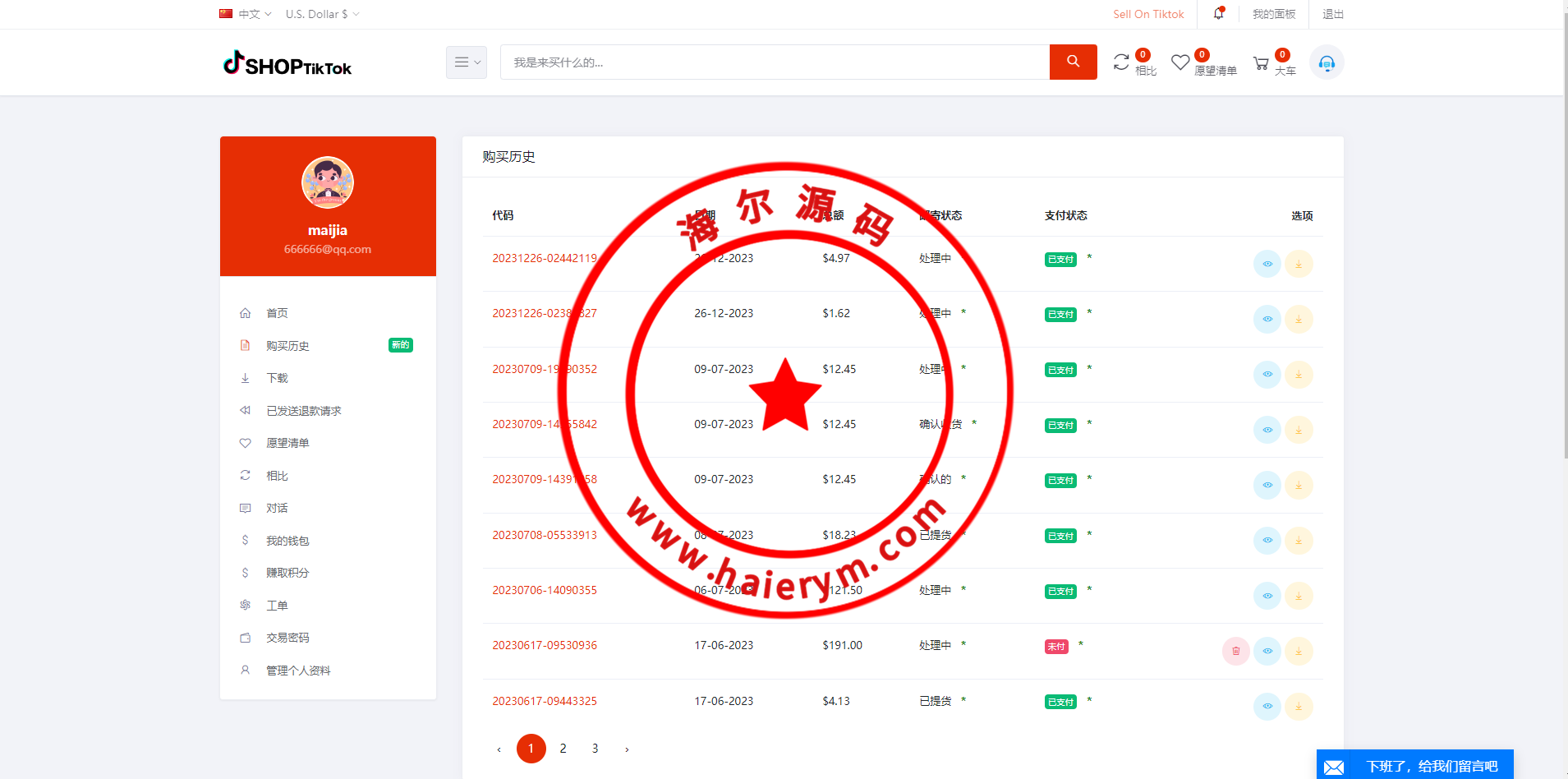Viewport: 1568px width, 779px height.
Task: Click the customer service headset icon
Action: (1327, 62)
